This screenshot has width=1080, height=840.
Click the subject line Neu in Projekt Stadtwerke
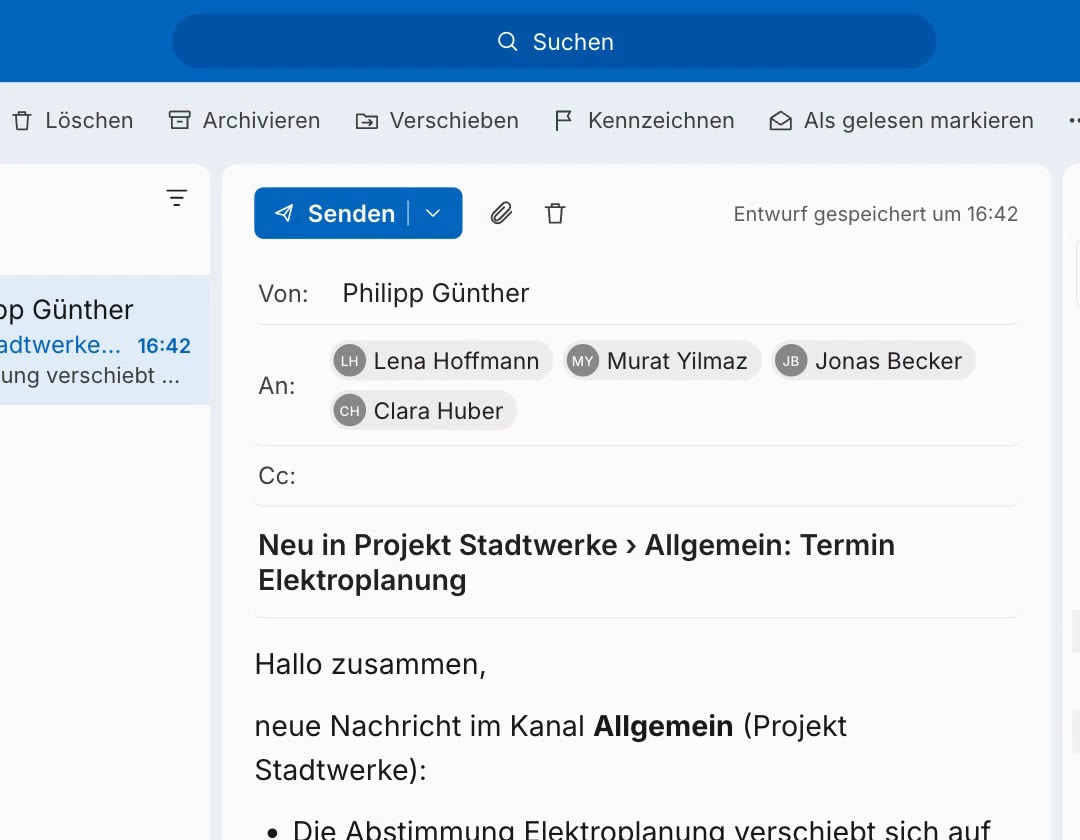(x=576, y=563)
